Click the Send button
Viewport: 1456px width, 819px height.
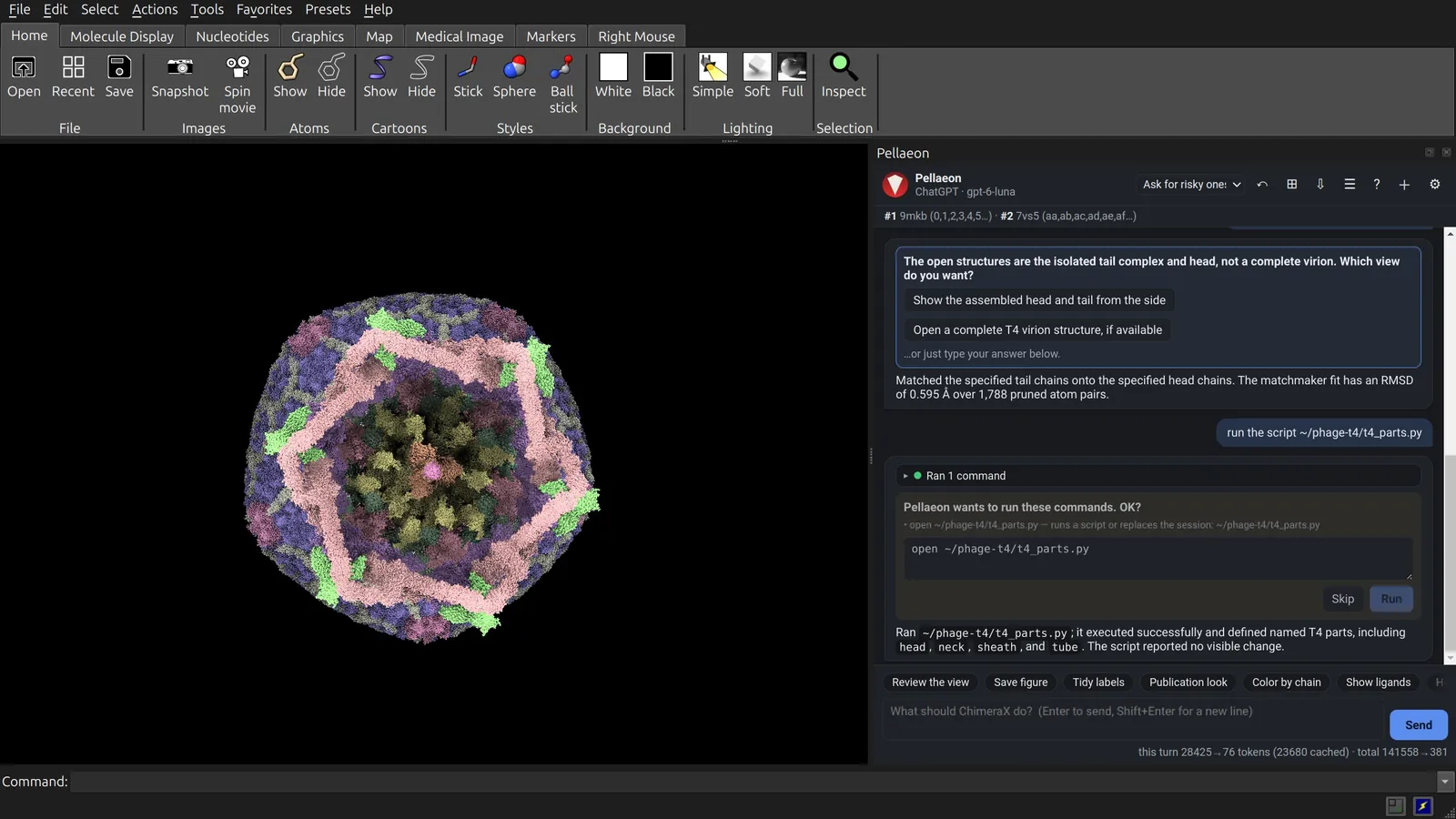pyautogui.click(x=1419, y=725)
